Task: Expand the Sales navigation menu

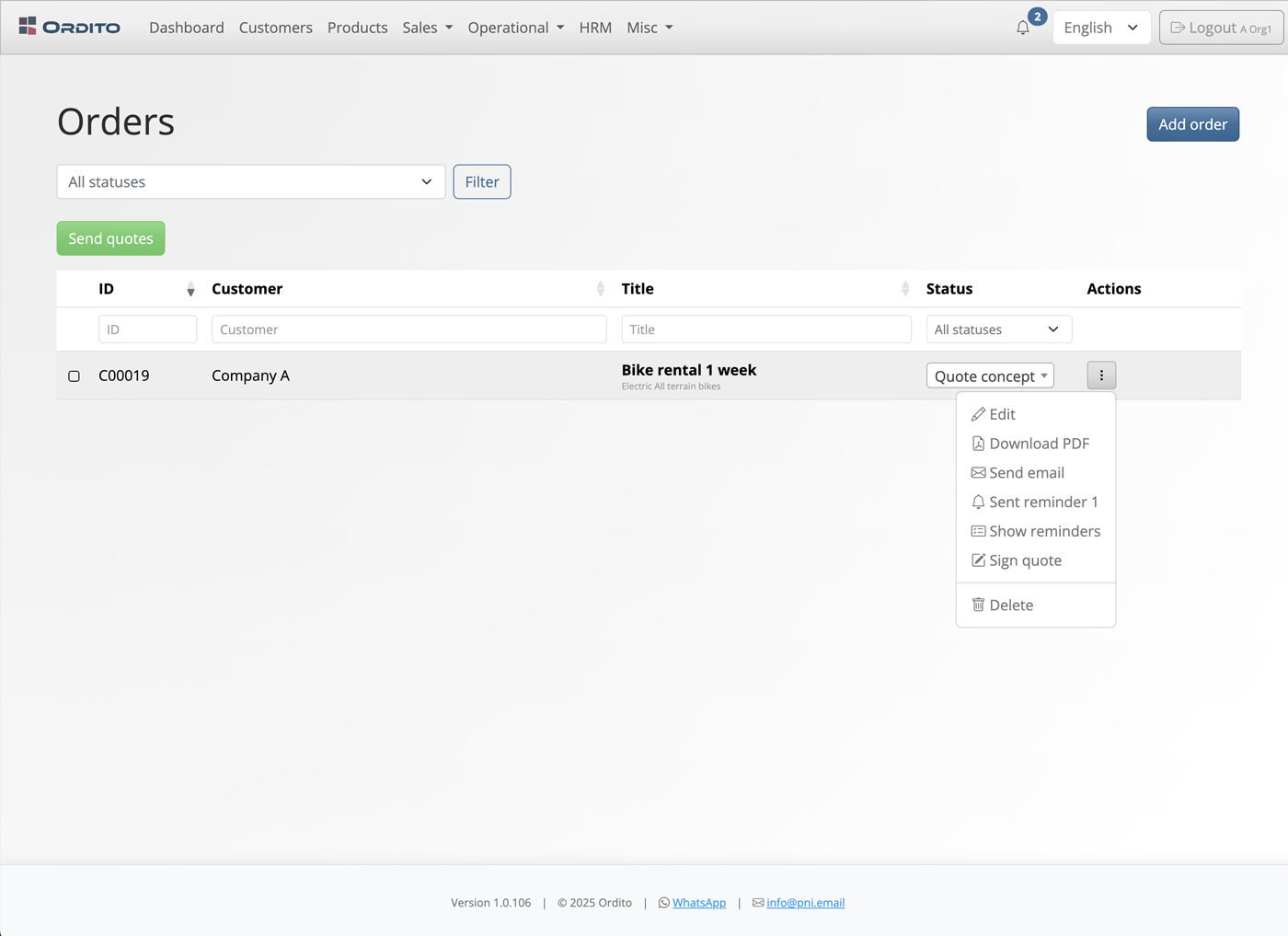Action: [x=427, y=28]
